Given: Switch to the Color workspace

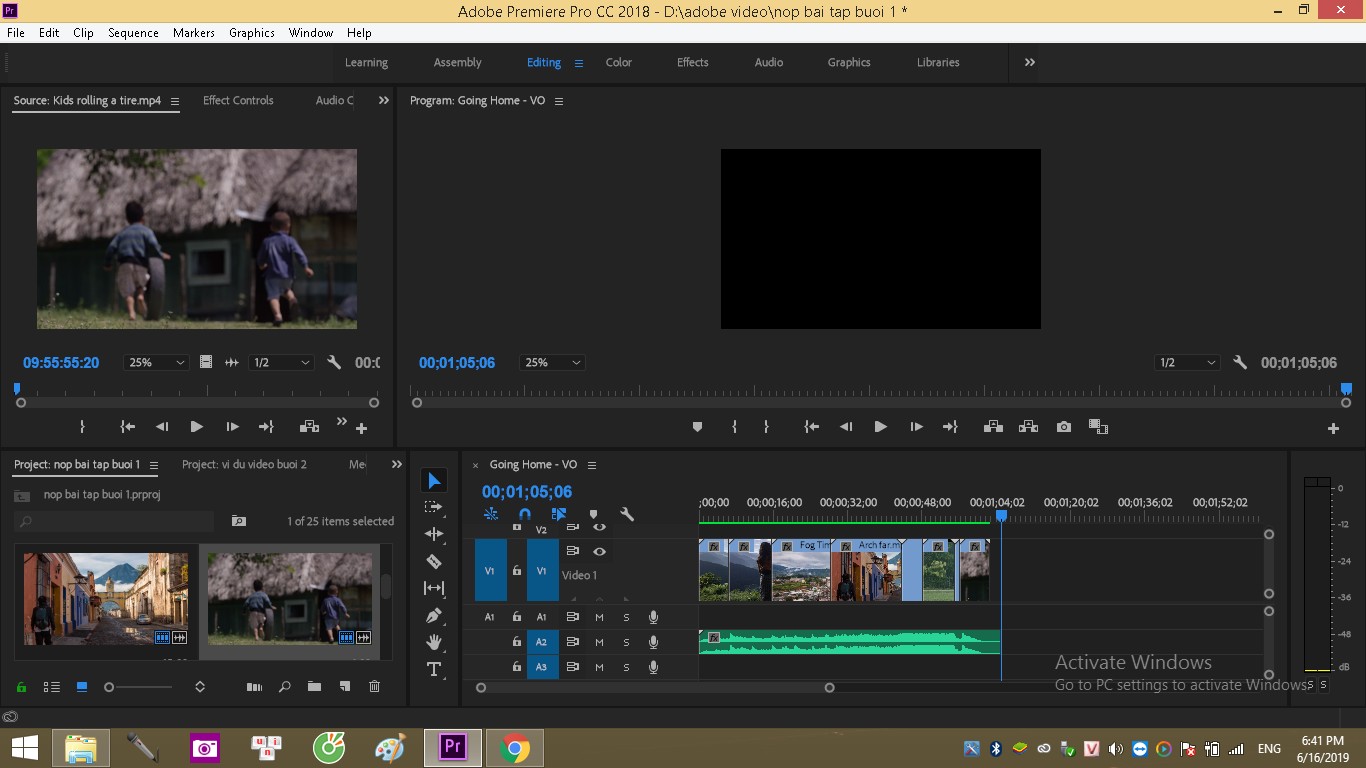Looking at the screenshot, I should (x=619, y=62).
